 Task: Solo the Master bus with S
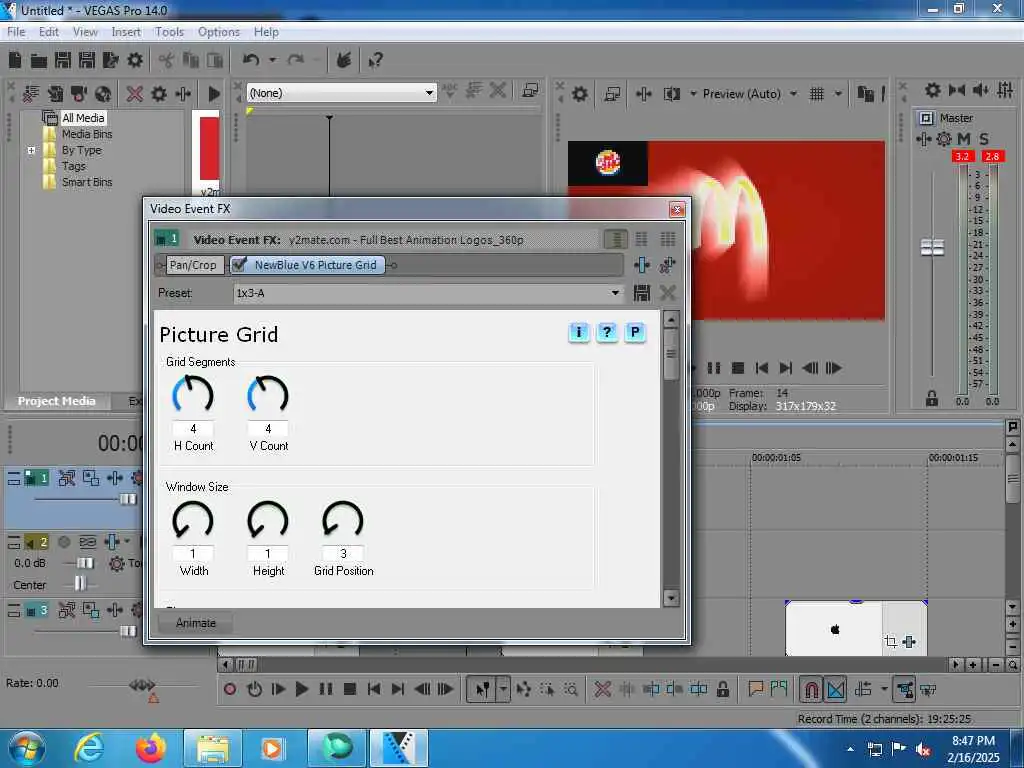tap(984, 139)
